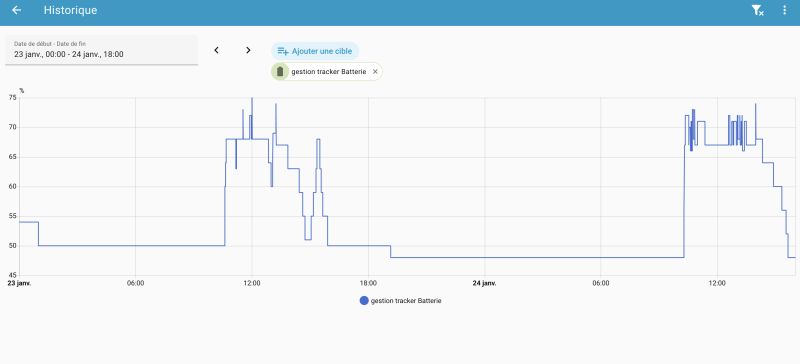Click the Historique page title

(x=70, y=10)
